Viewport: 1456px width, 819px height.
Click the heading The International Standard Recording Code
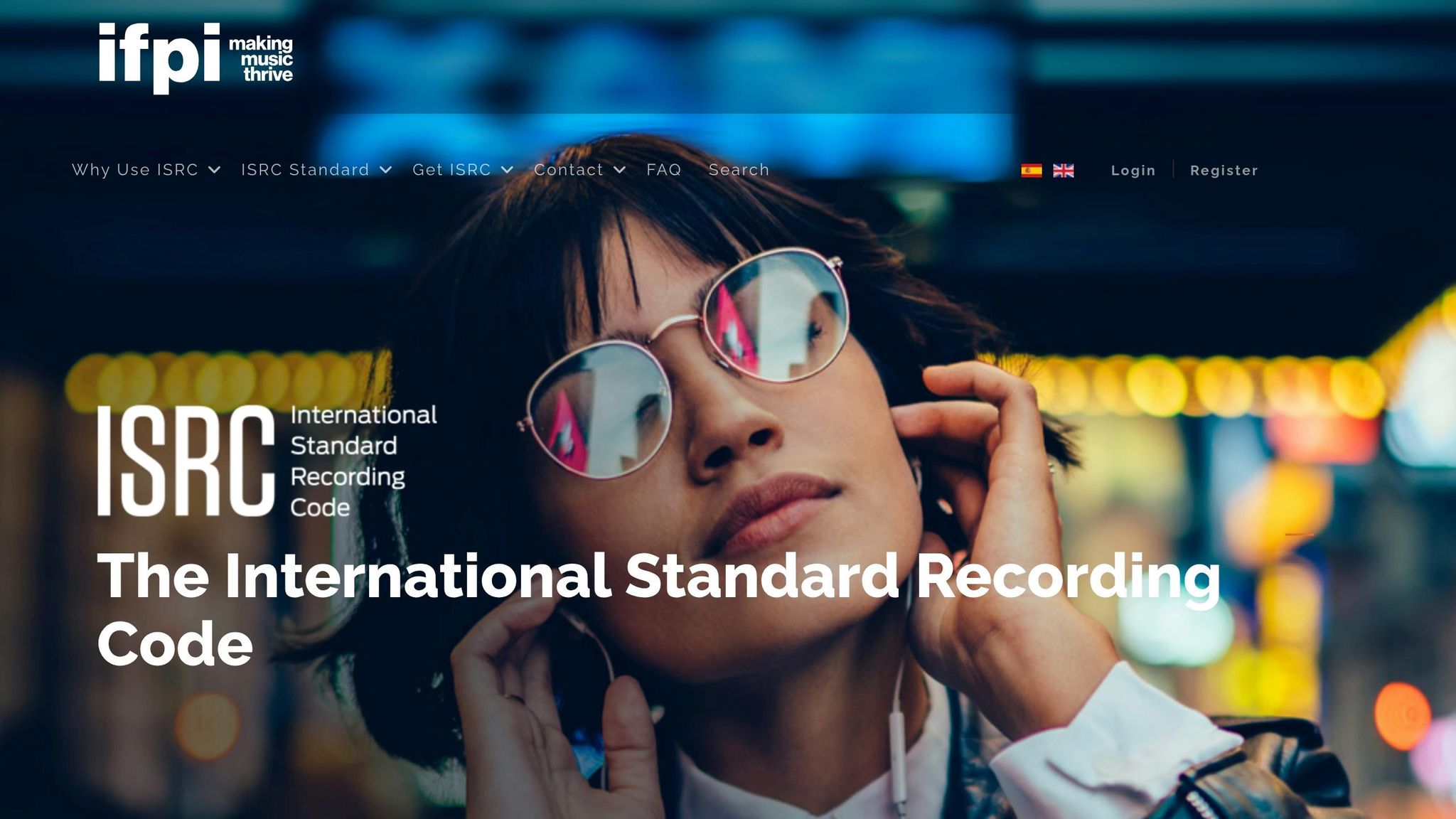click(x=658, y=609)
